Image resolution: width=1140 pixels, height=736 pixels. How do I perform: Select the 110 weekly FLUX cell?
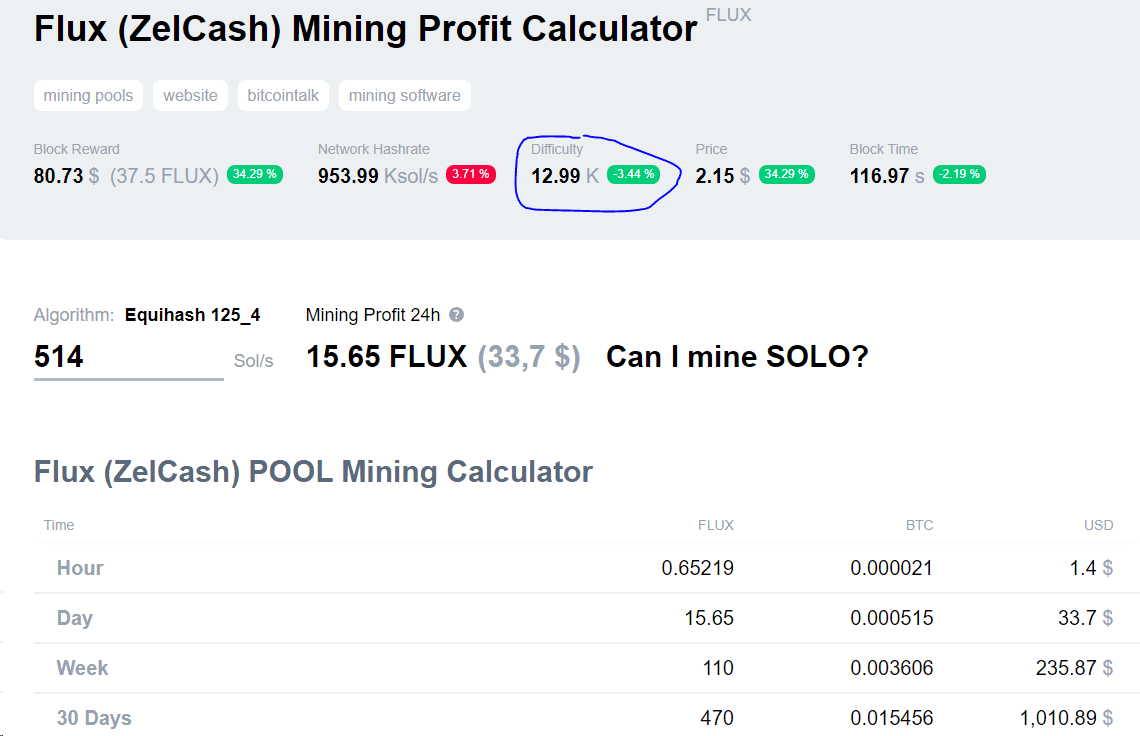pos(718,668)
